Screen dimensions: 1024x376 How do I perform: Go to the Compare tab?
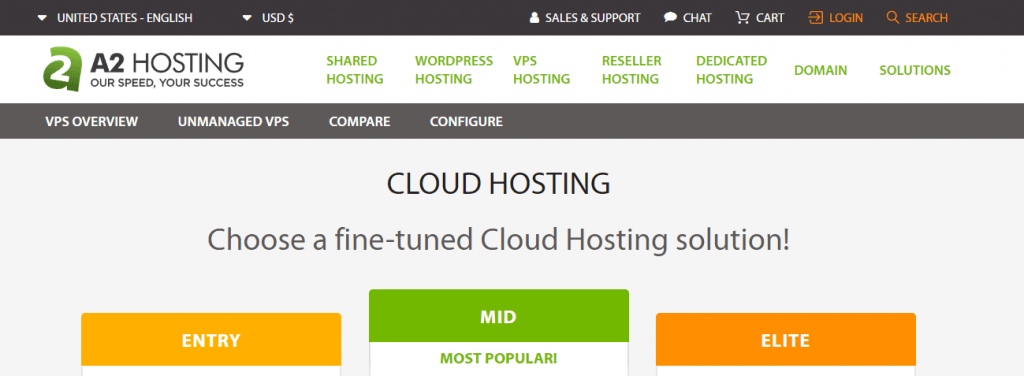[359, 121]
